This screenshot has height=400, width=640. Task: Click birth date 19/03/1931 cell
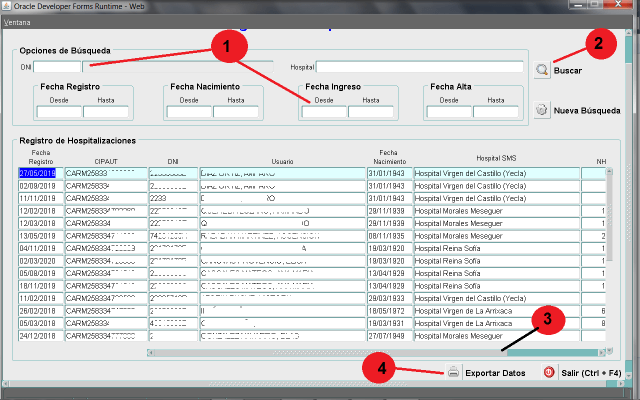coord(390,324)
